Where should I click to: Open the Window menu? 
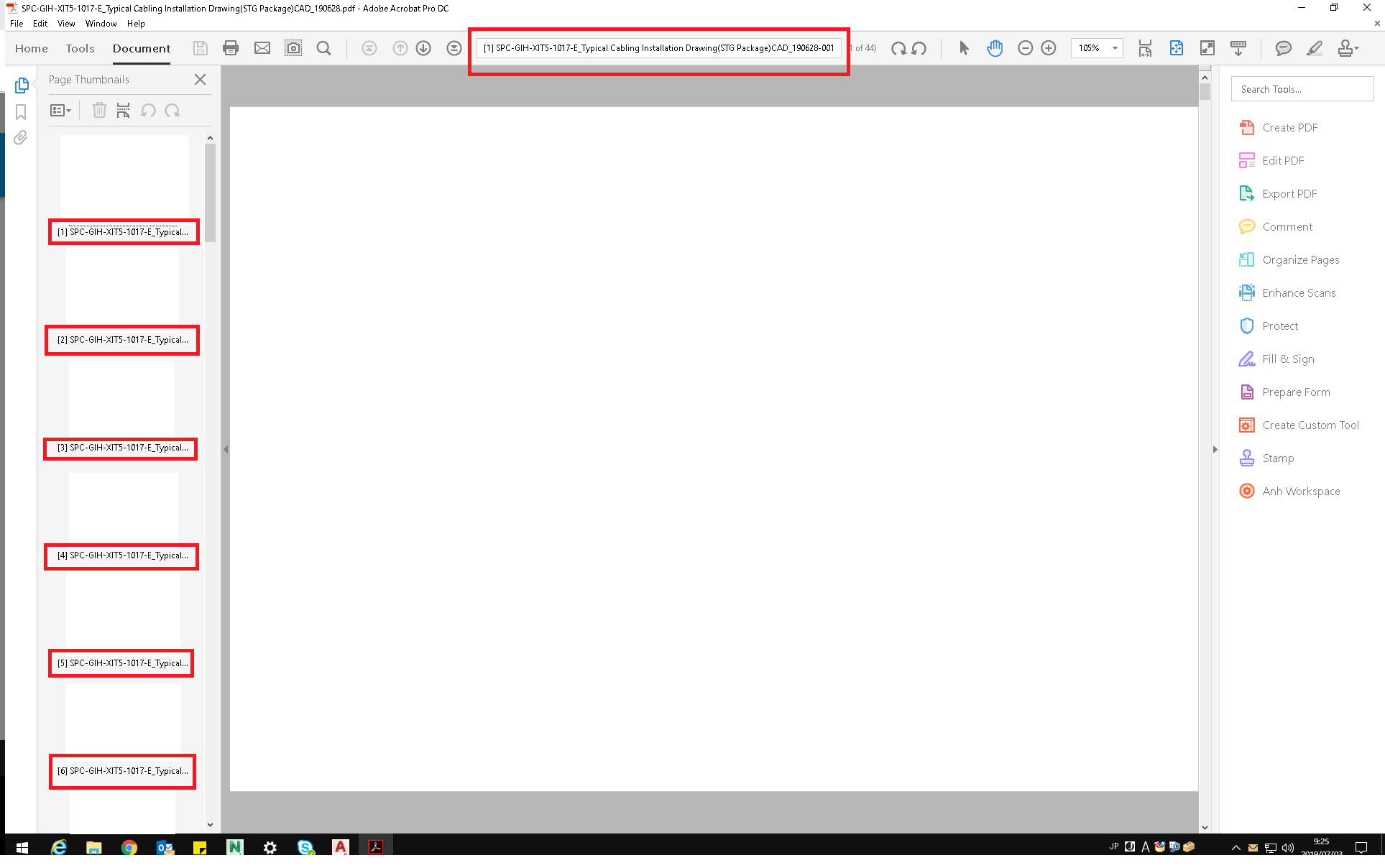pos(101,24)
